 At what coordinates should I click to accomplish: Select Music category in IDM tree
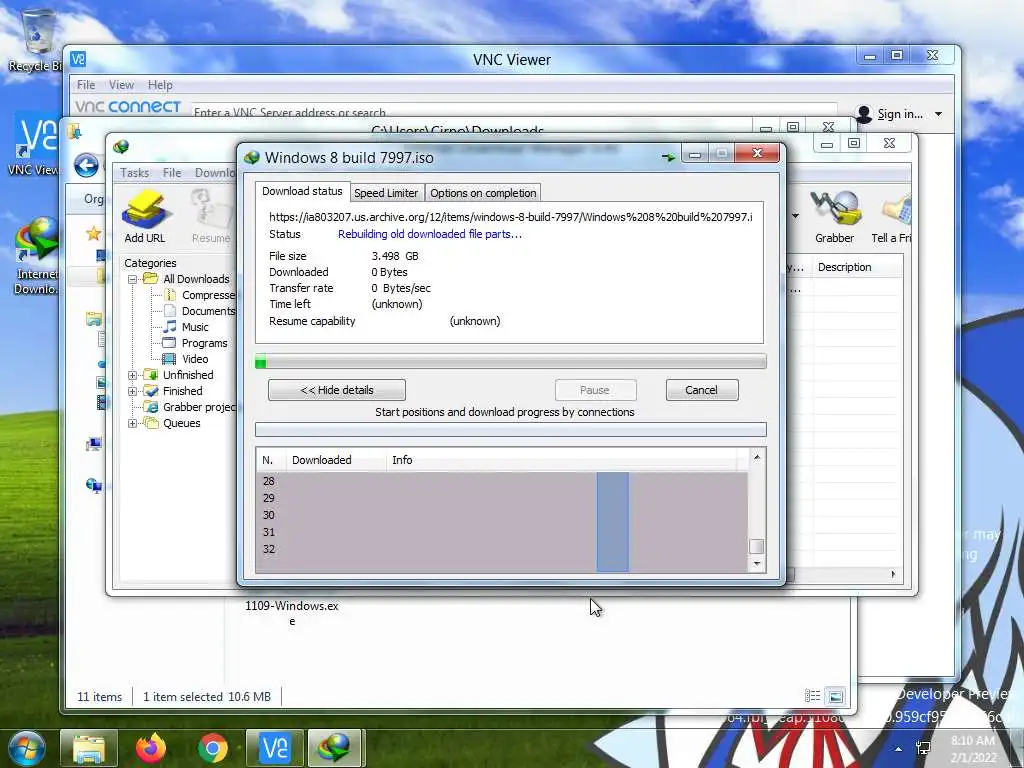186,327
